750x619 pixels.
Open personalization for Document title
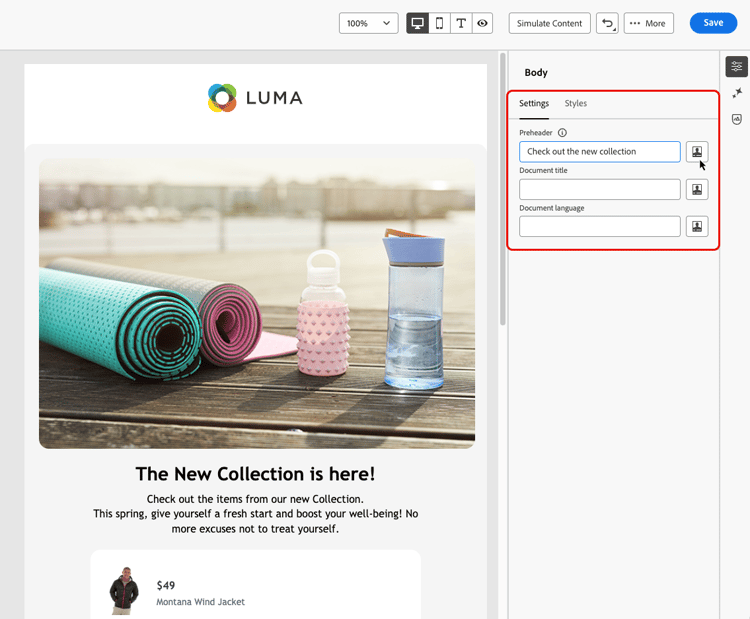pos(697,189)
